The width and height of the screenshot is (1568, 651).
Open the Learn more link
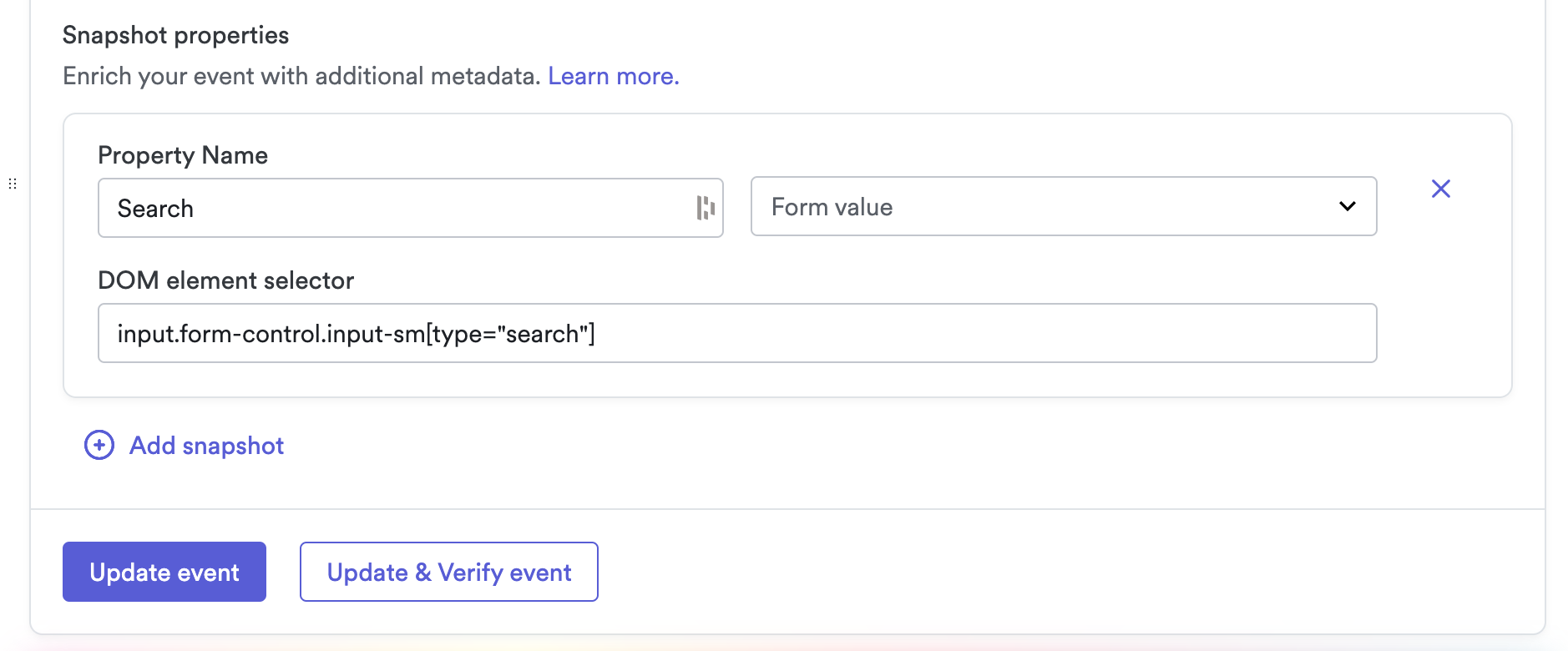614,76
